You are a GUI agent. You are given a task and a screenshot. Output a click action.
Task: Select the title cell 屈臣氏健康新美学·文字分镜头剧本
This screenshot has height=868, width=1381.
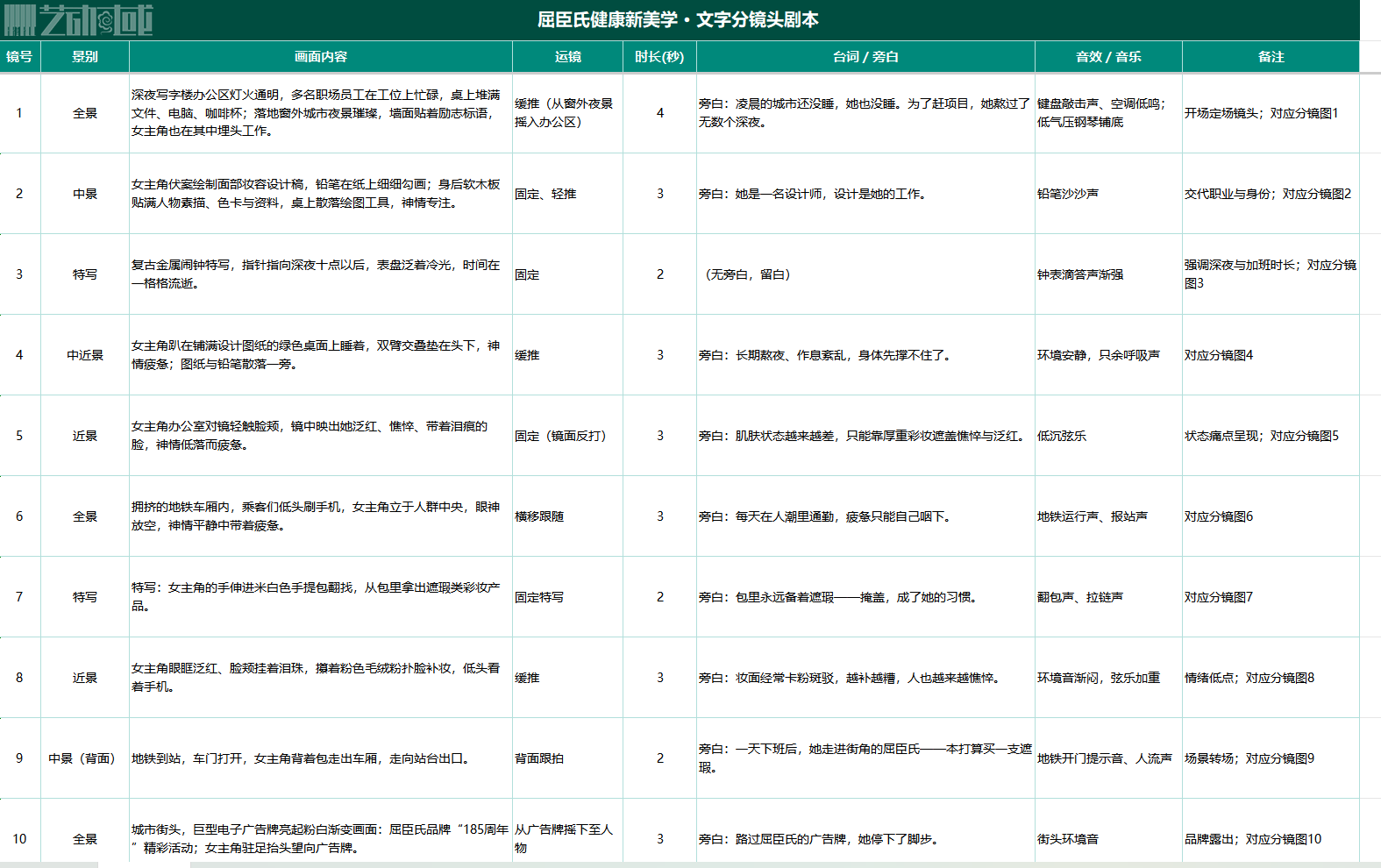point(678,19)
